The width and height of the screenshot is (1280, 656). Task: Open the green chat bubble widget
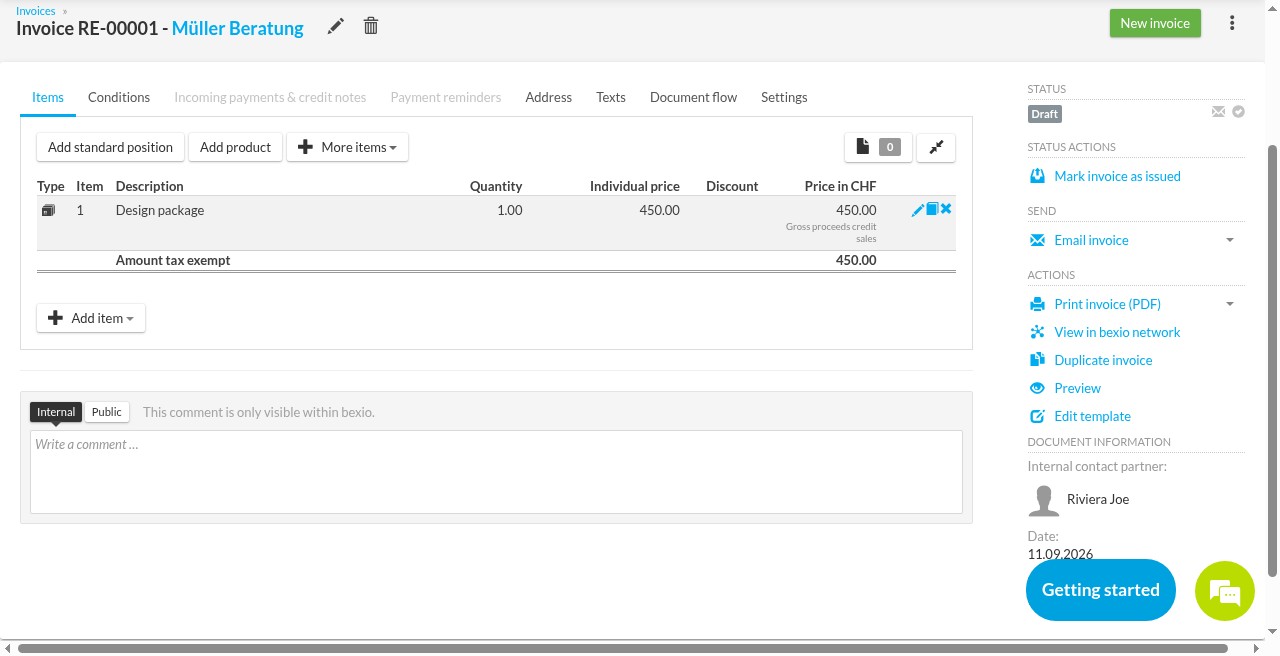(1225, 591)
